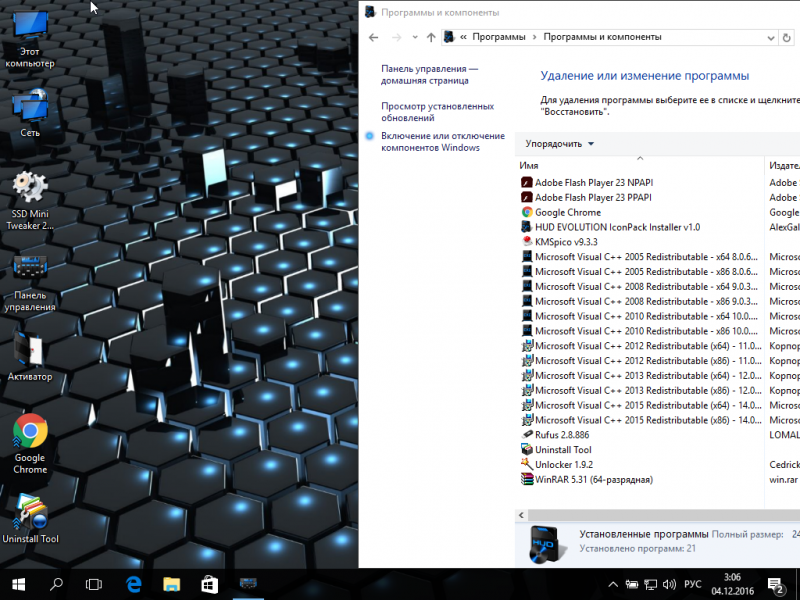Expand the breadcrumb overflow chevron «
The image size is (800, 600).
pyautogui.click(x=463, y=37)
